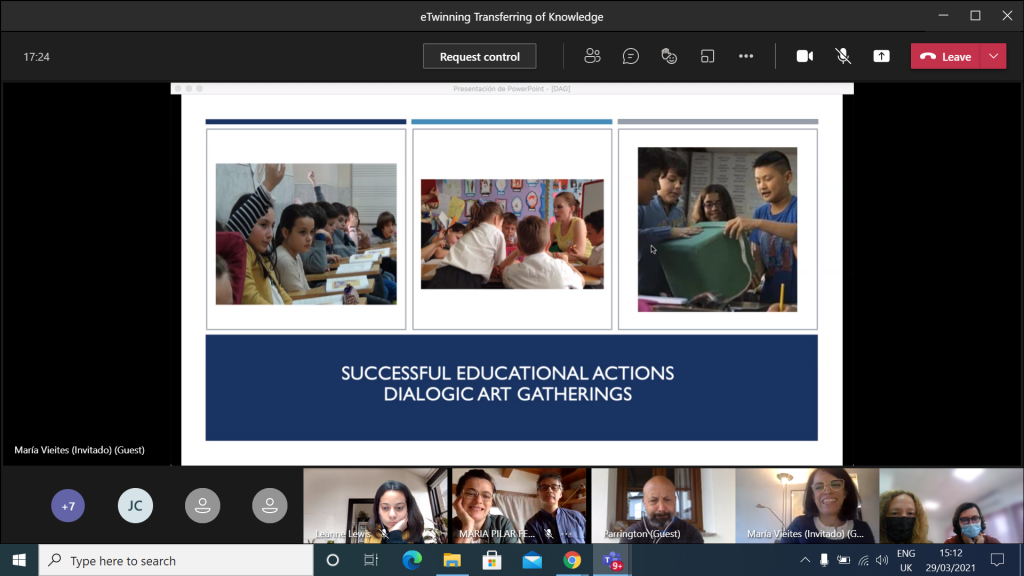Show the +7 additional participants

pyautogui.click(x=68, y=506)
